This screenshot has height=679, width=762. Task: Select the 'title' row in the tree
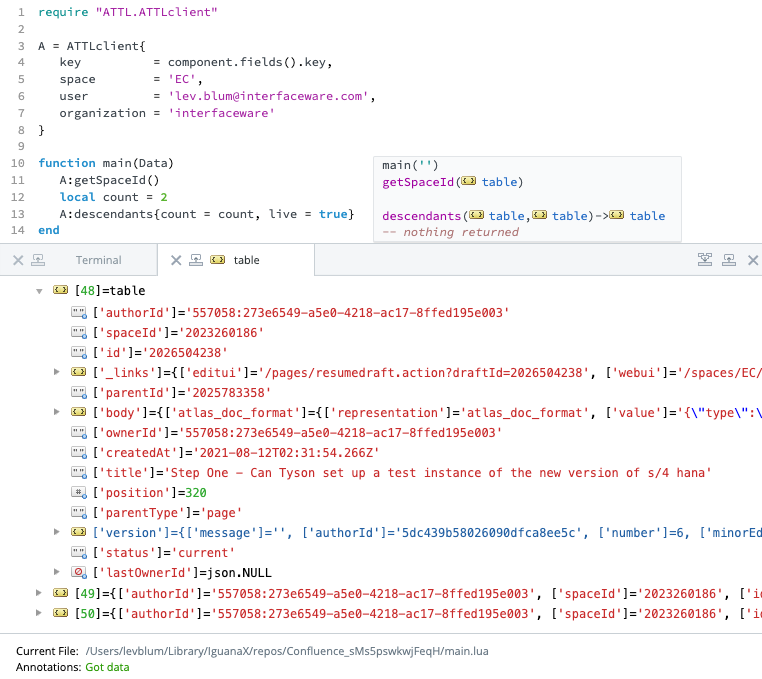pyautogui.click(x=400, y=473)
